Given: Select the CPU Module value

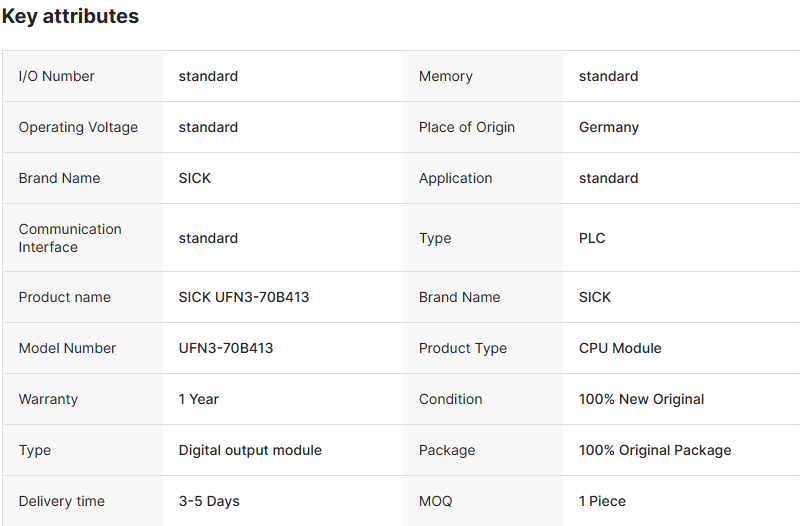Looking at the screenshot, I should point(620,348).
